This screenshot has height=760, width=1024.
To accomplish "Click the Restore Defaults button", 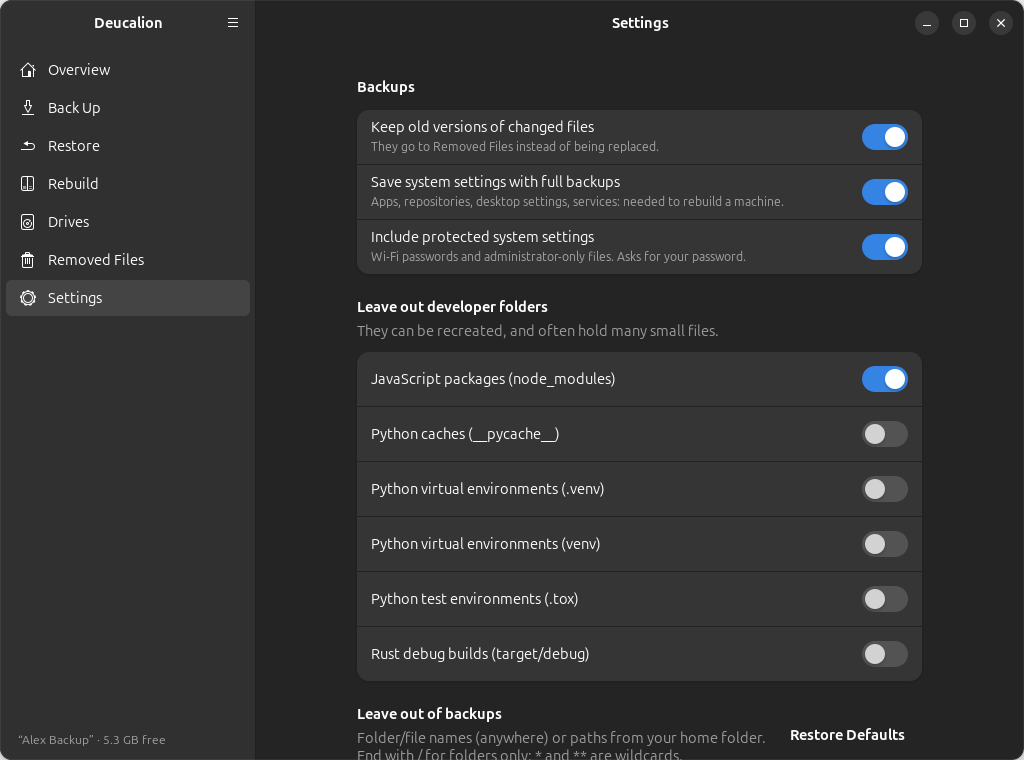I will pos(847,735).
